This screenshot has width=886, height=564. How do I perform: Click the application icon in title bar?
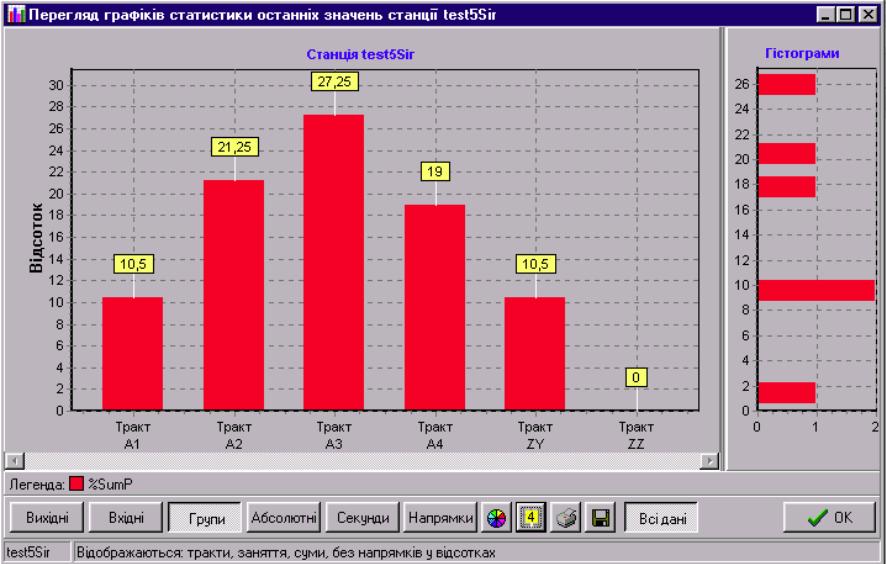click(16, 14)
